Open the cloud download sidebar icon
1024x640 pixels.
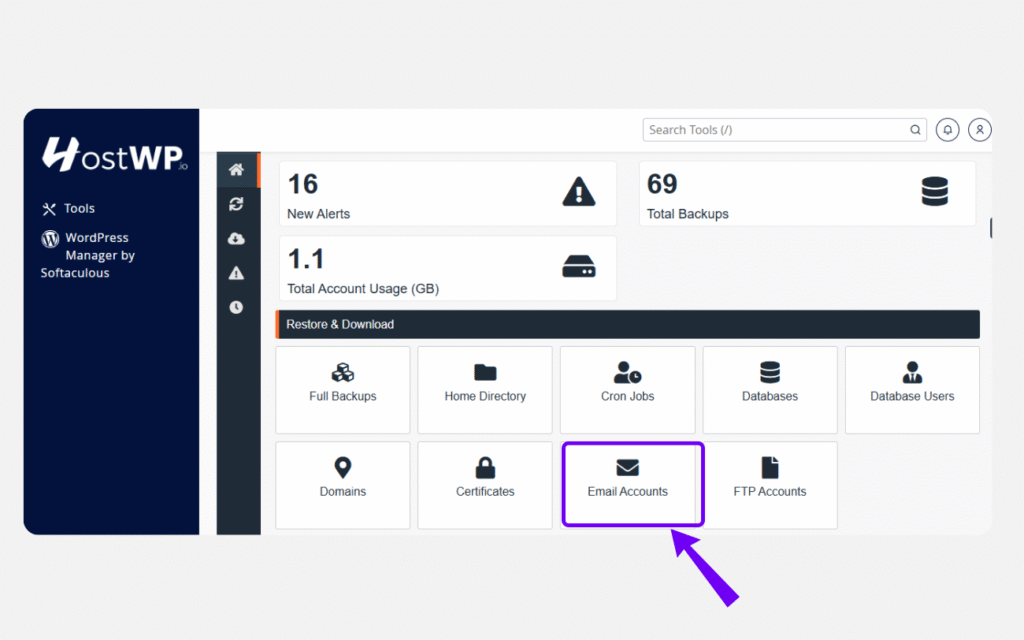[236, 238]
